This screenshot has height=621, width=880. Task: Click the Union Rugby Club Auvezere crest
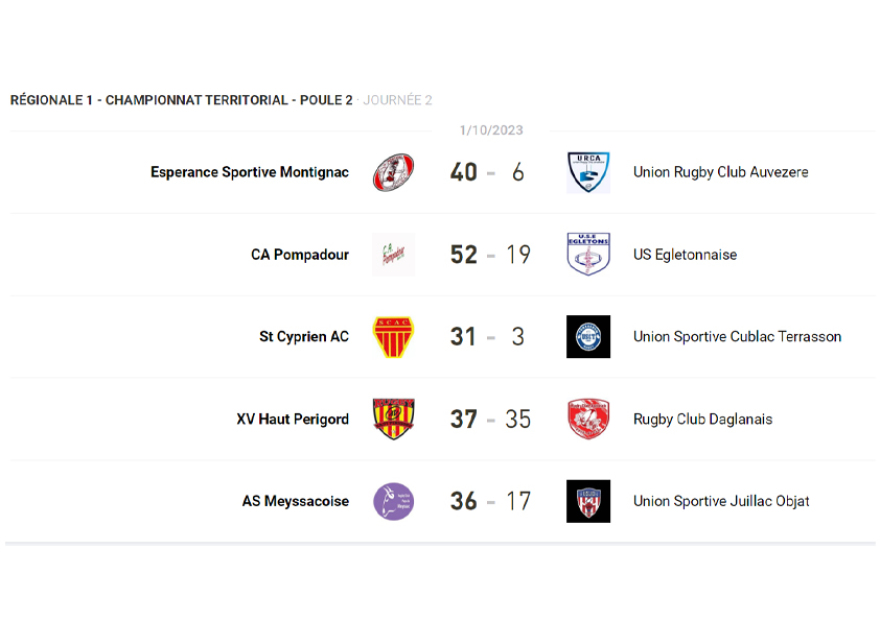[x=588, y=172]
